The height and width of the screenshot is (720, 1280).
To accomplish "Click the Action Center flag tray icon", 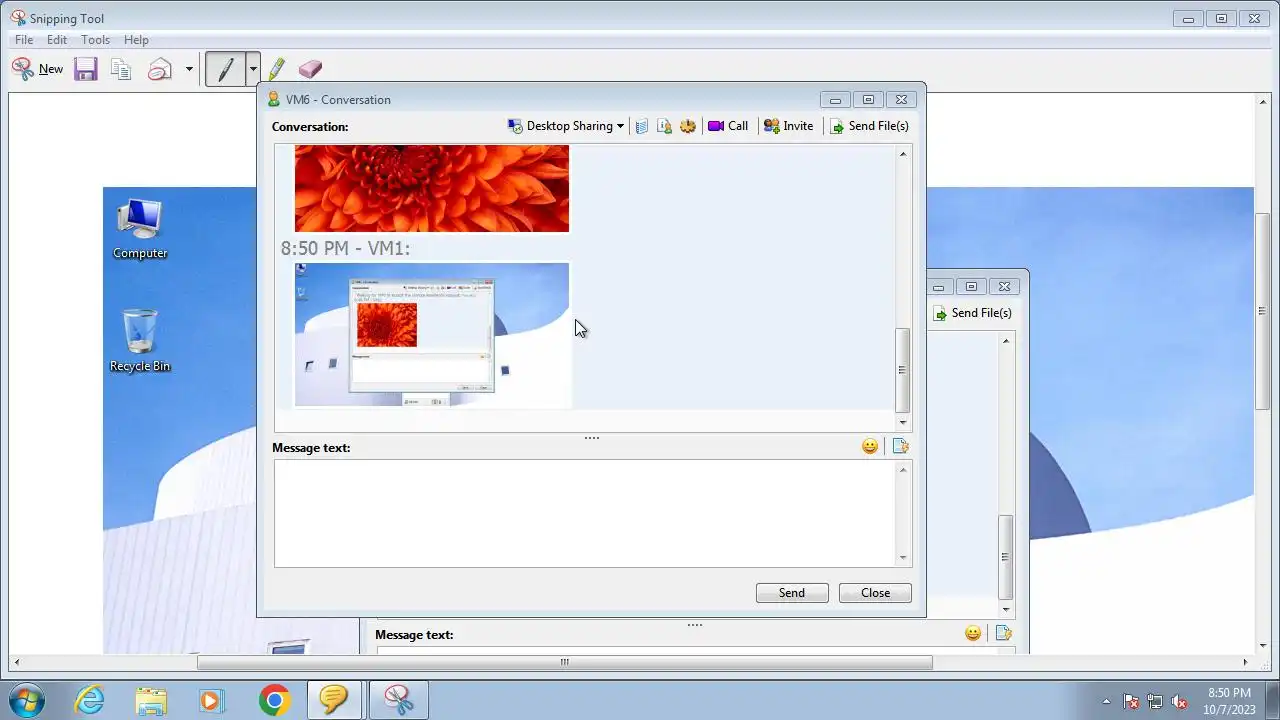I will pos(1131,701).
